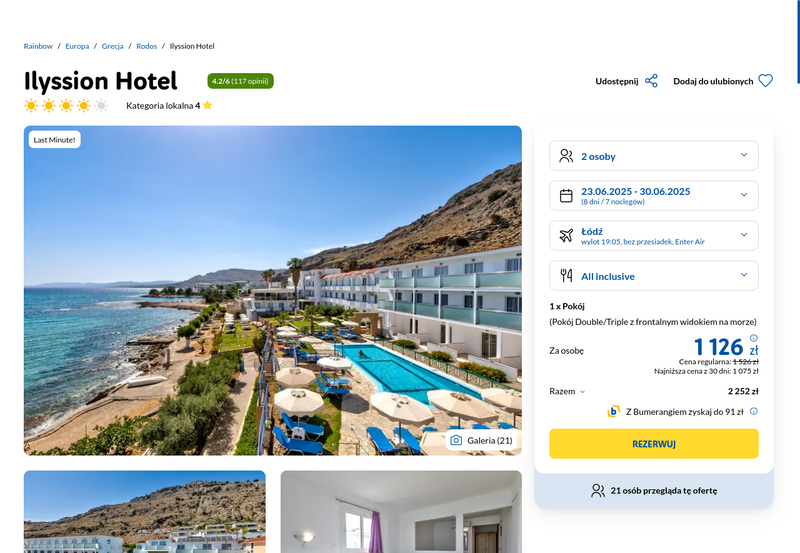Viewport: 800px width, 553px height.
Task: Click the share icon next to Udostępnij
Action: tap(651, 81)
